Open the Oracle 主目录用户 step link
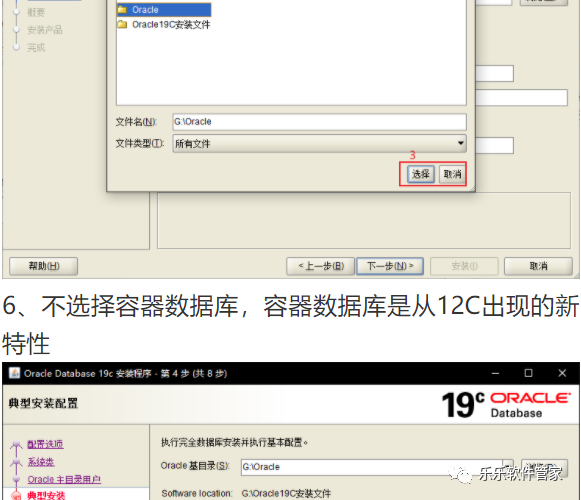This screenshot has height=500, width=581. point(64,479)
